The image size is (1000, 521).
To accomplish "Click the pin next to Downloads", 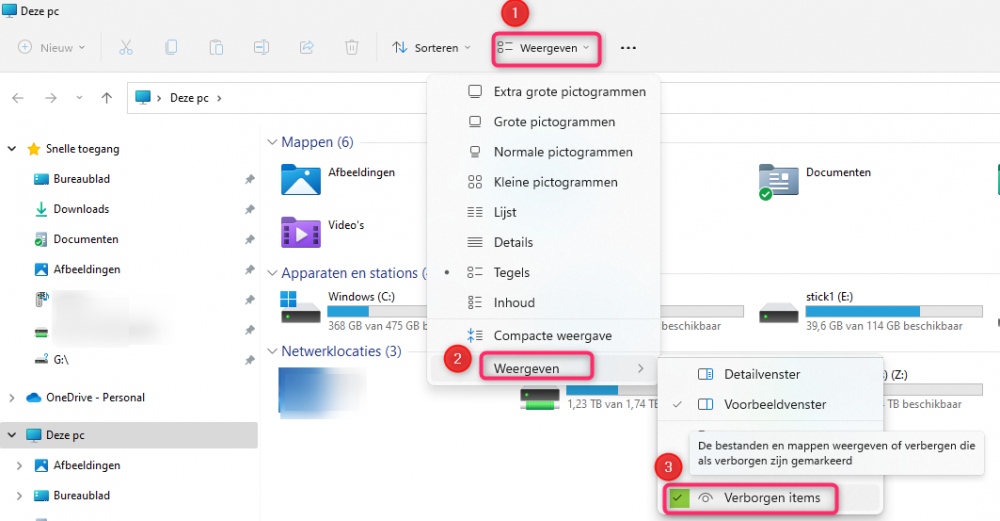I will tap(249, 210).
